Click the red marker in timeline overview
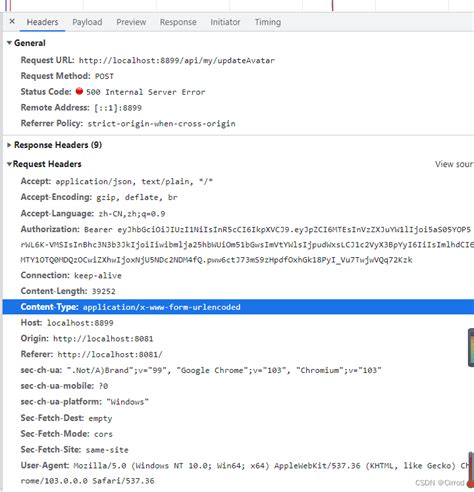This screenshot has width=474, height=492. tap(332, 5)
